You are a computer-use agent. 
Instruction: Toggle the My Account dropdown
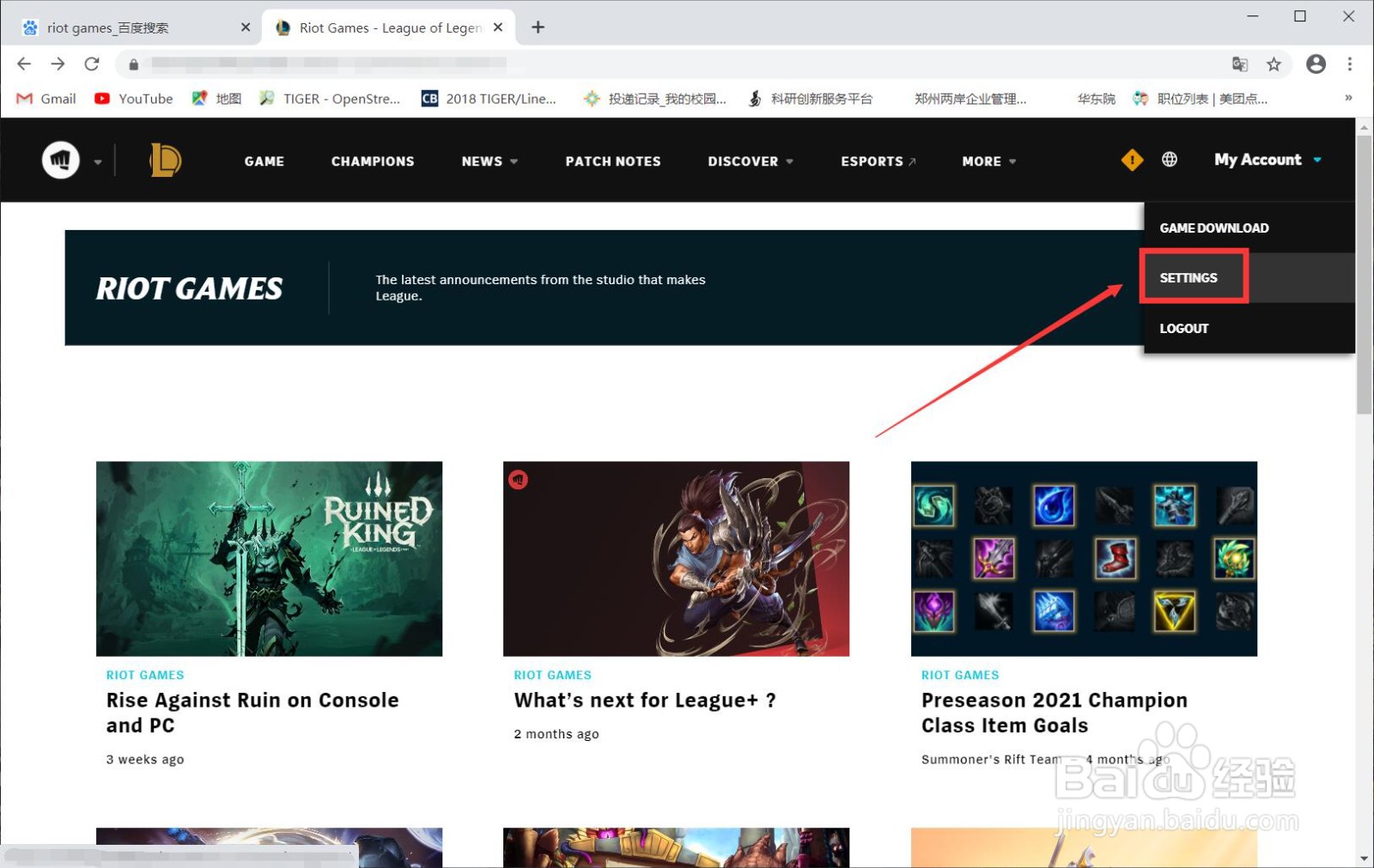tap(1268, 160)
